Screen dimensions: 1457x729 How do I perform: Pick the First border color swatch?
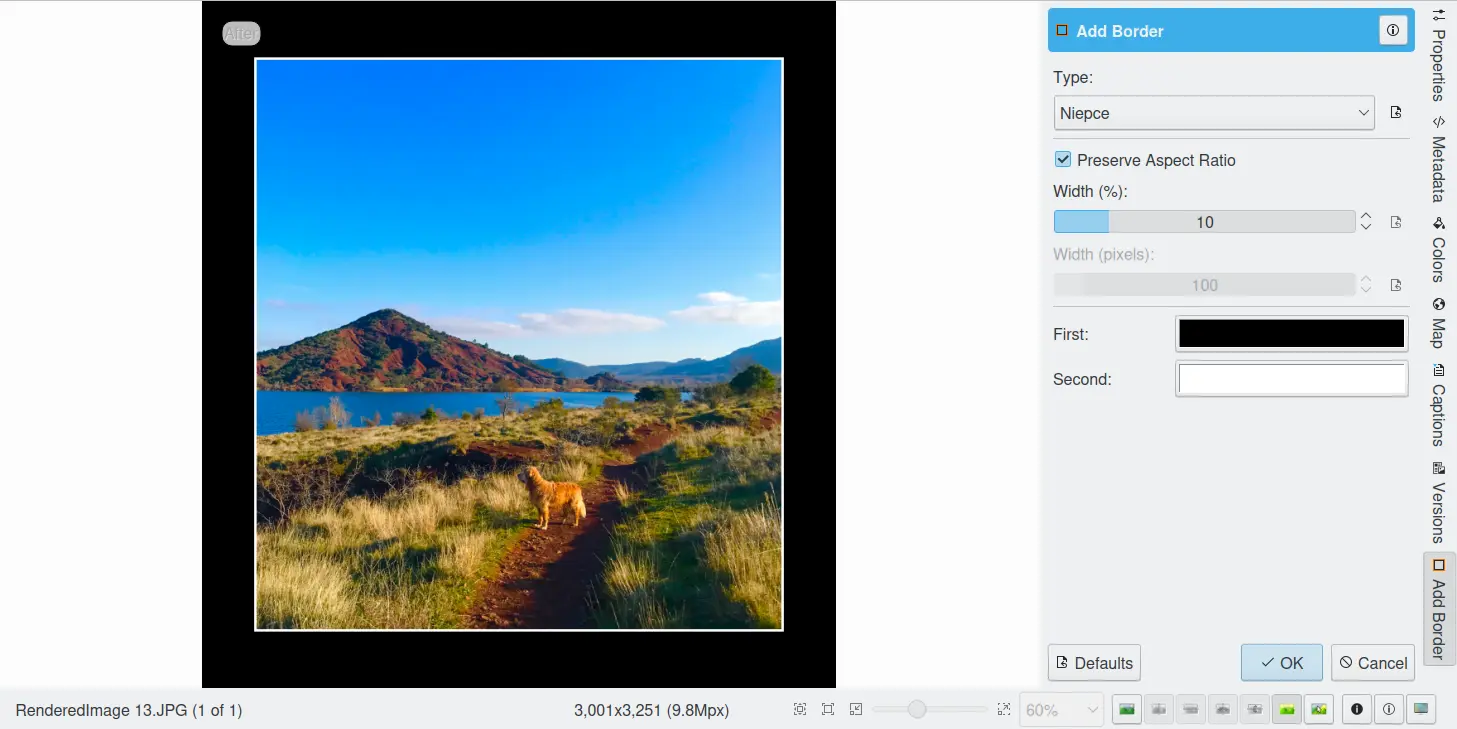(x=1291, y=334)
